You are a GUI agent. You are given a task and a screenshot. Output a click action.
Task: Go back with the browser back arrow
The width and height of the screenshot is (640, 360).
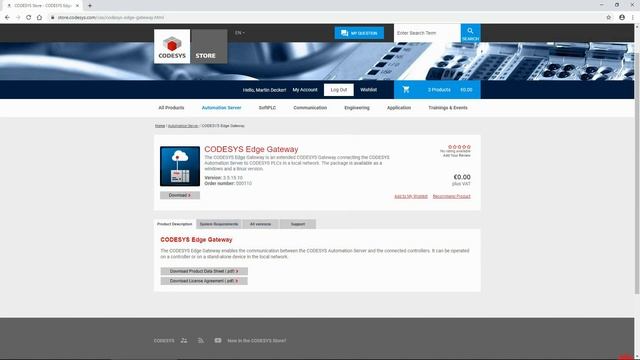click(7, 18)
